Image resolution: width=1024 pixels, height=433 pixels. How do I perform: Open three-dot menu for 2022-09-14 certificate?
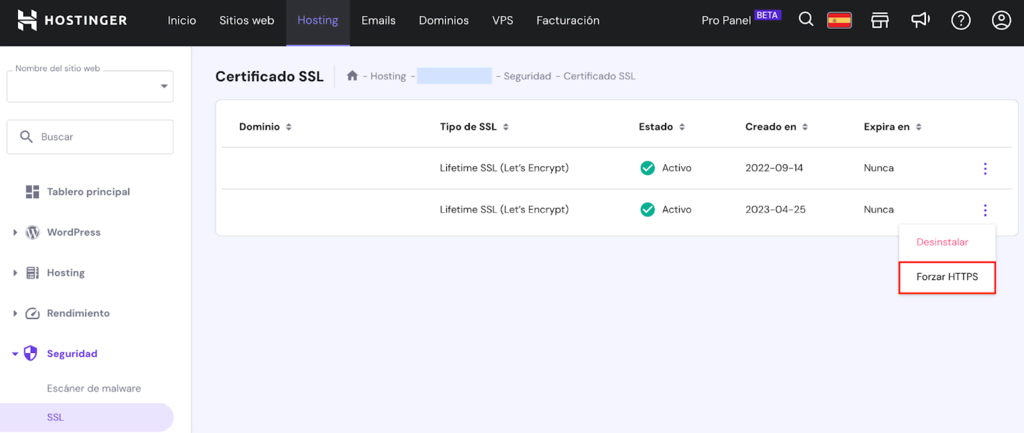[x=985, y=168]
